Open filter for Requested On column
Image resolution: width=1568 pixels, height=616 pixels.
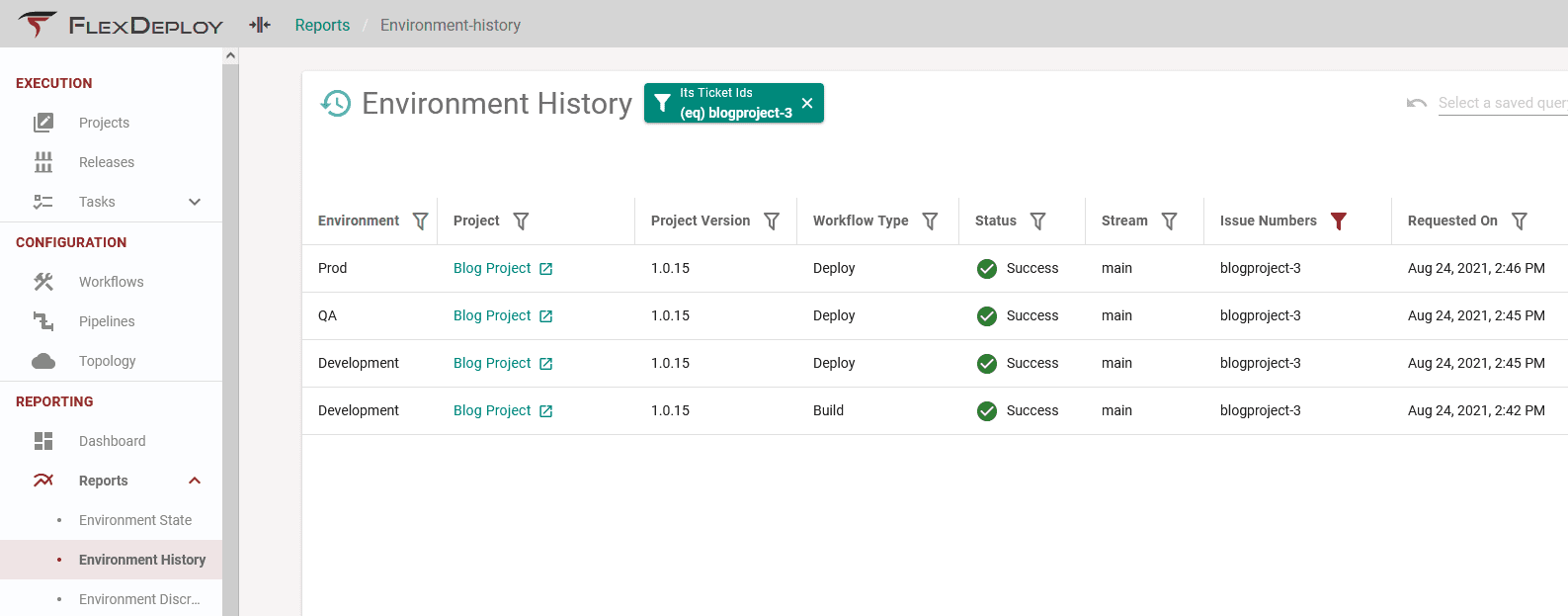tap(1520, 221)
